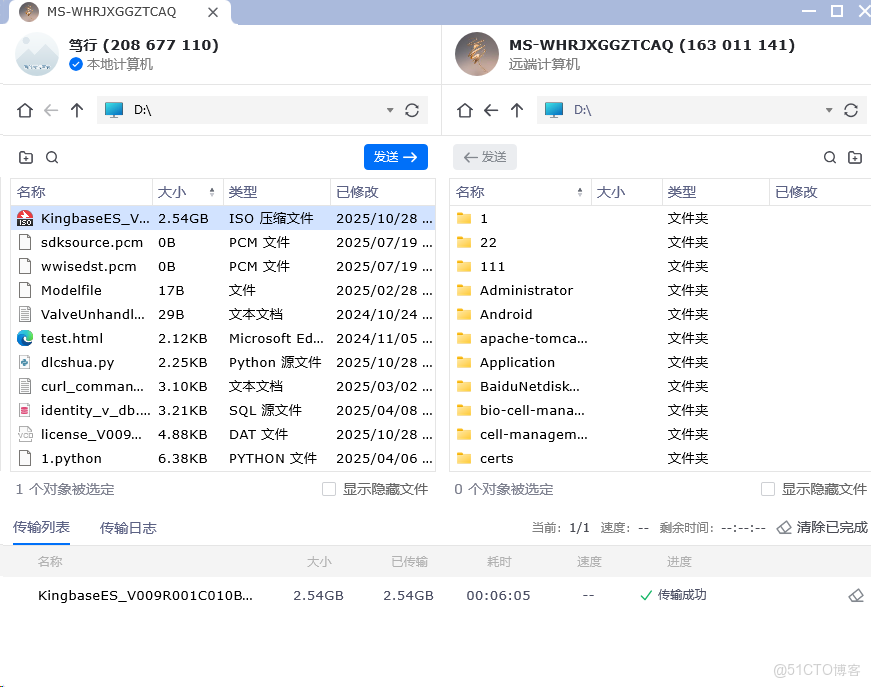871x687 pixels.
Task: Select ValveUnhandl... text document
Action: [x=223, y=314]
